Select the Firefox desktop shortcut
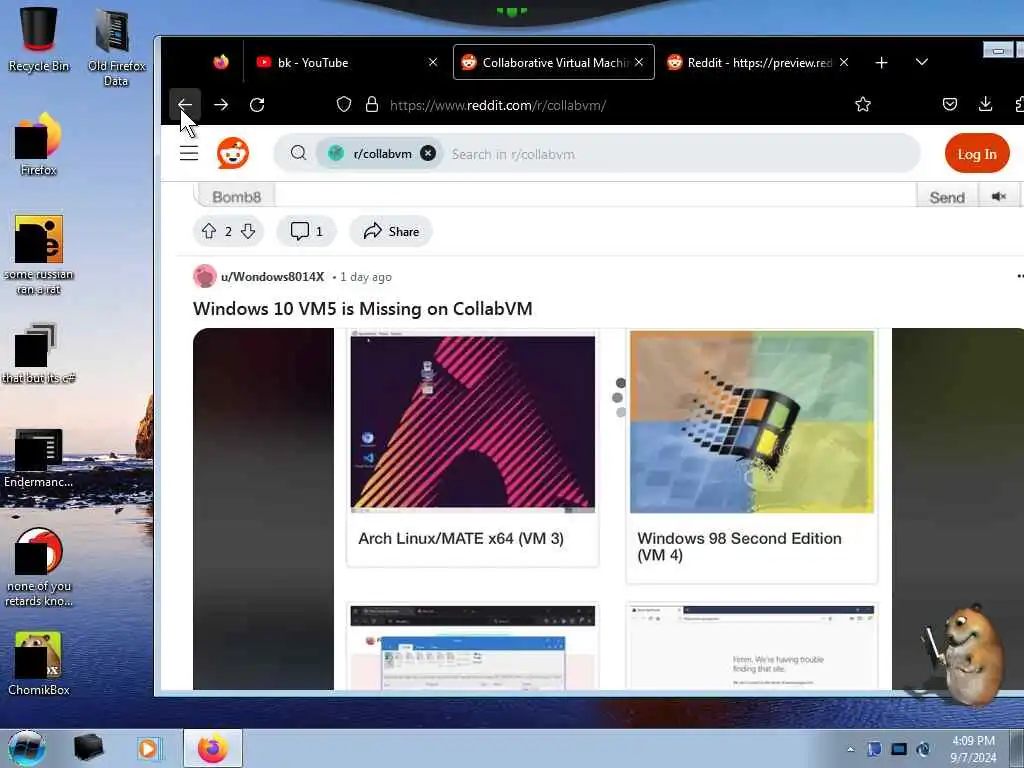This screenshot has width=1024, height=768. point(39,144)
